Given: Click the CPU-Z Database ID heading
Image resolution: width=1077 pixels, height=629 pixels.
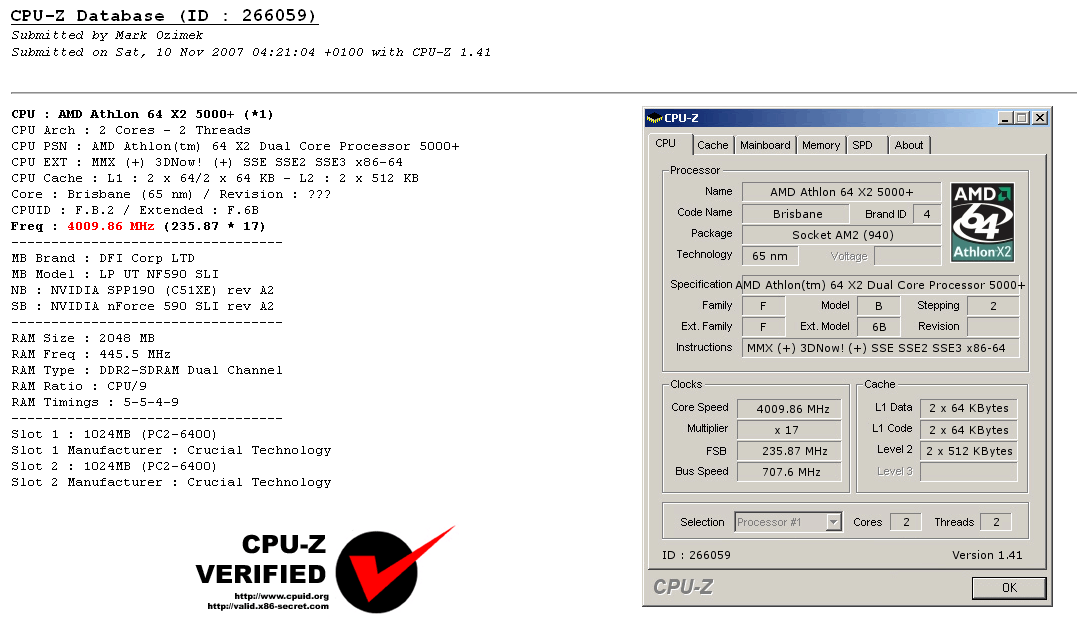Looking at the screenshot, I should [164, 16].
